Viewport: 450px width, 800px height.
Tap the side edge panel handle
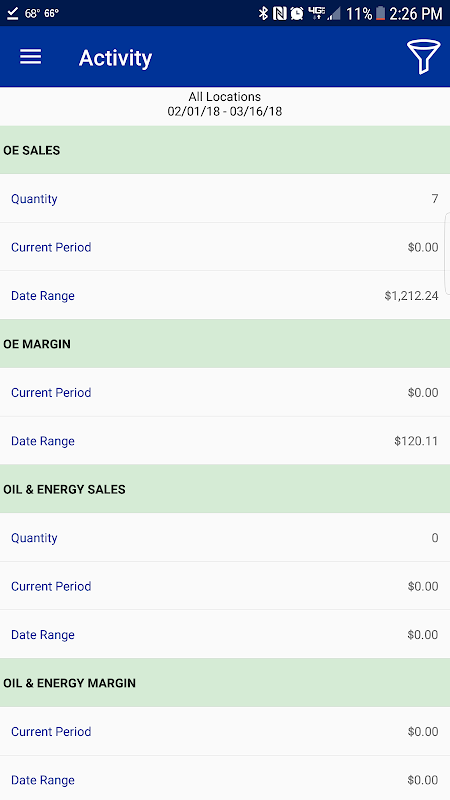click(x=447, y=253)
